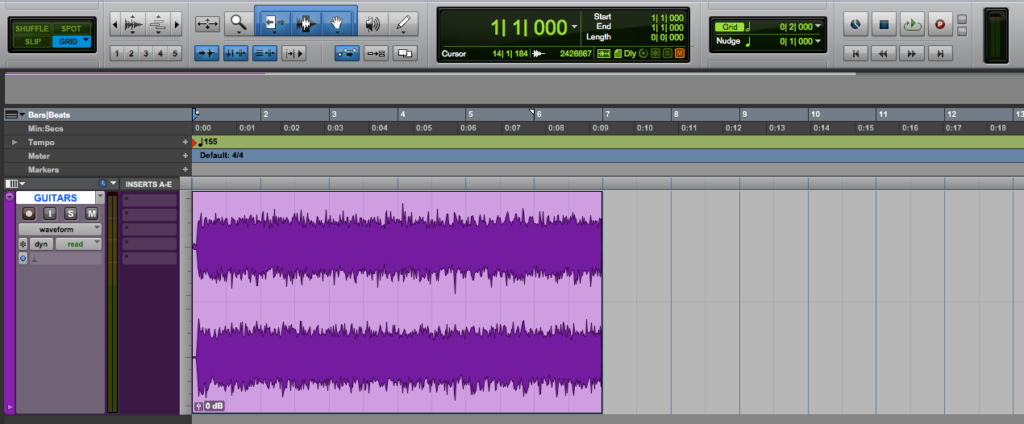This screenshot has height=424, width=1024.
Task: Recall zoom preset 4
Action: pyautogui.click(x=160, y=54)
